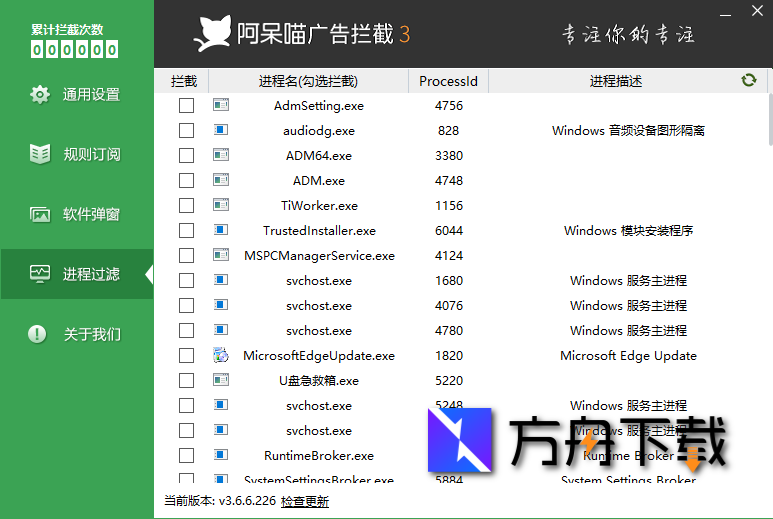
Task: Click the monitor icon for 进程过滤
Action: (39, 274)
